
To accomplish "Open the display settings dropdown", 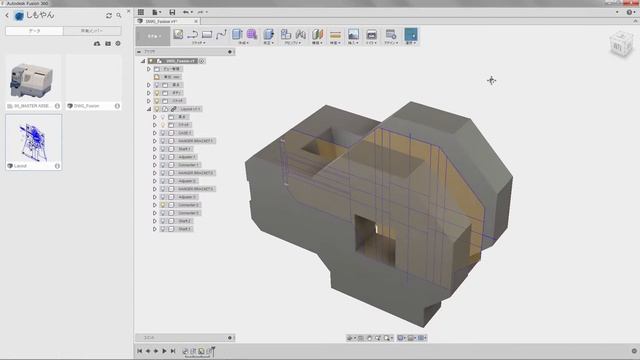I will pos(402,338).
